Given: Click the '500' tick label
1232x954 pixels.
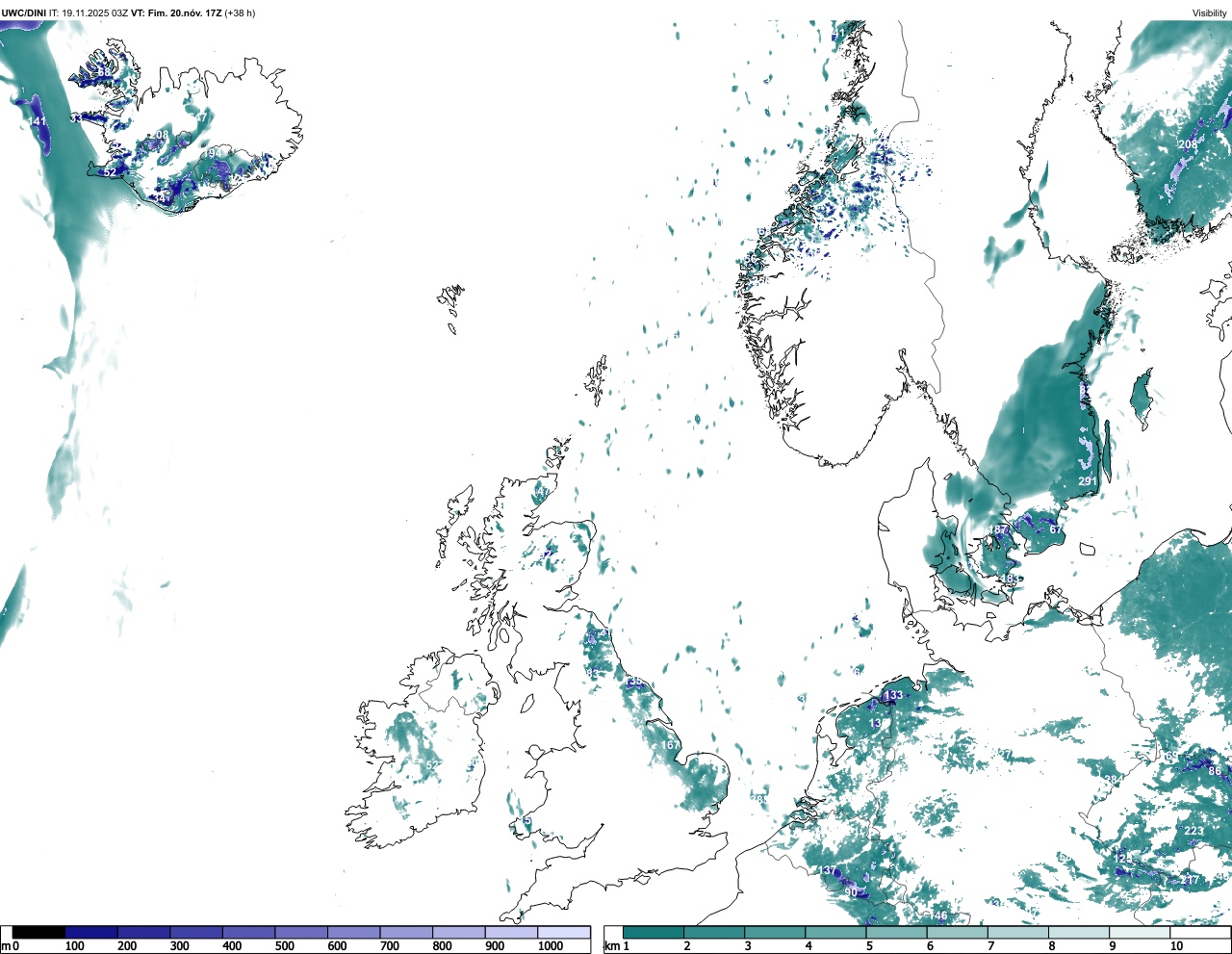Looking at the screenshot, I should tap(284, 946).
